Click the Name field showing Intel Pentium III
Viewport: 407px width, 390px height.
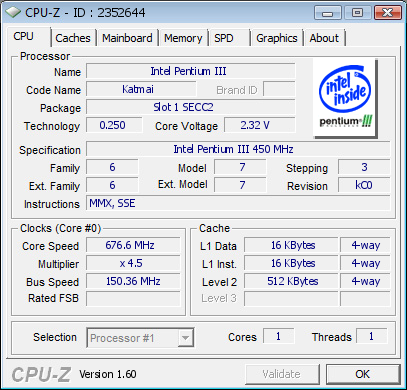(x=191, y=71)
